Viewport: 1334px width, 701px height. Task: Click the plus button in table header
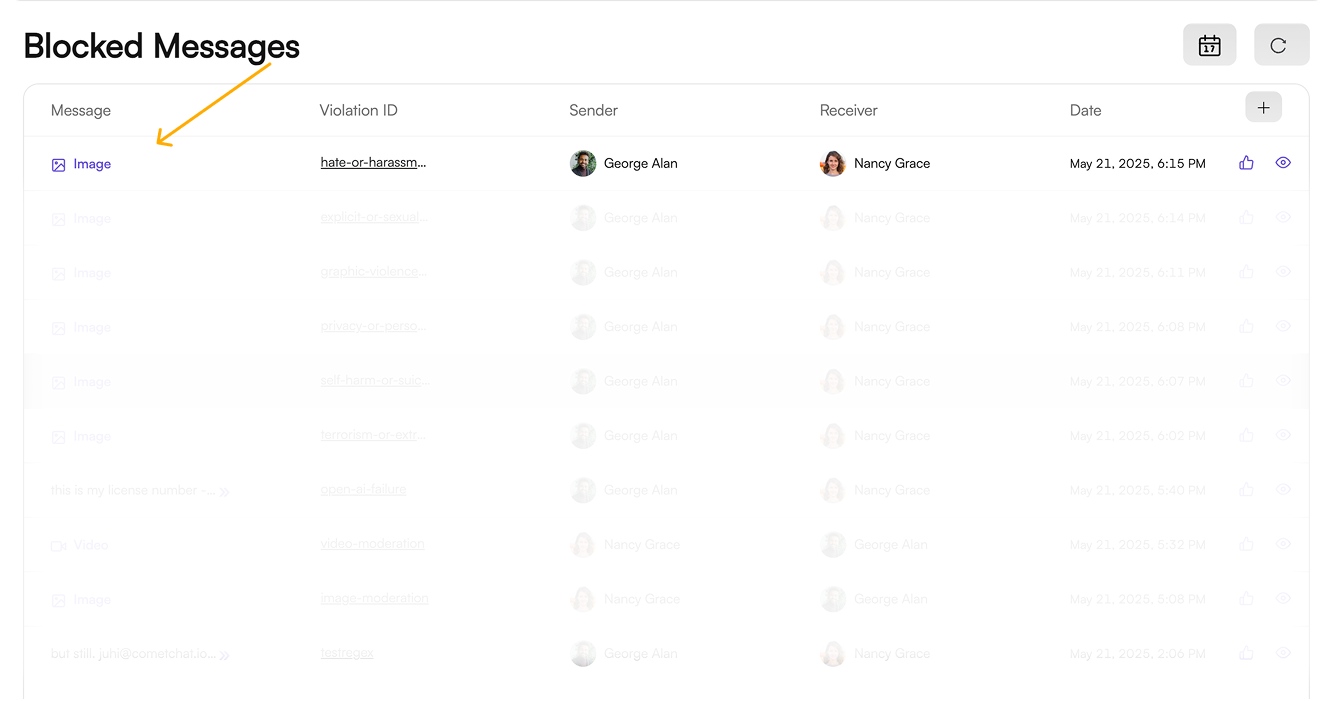1263,107
